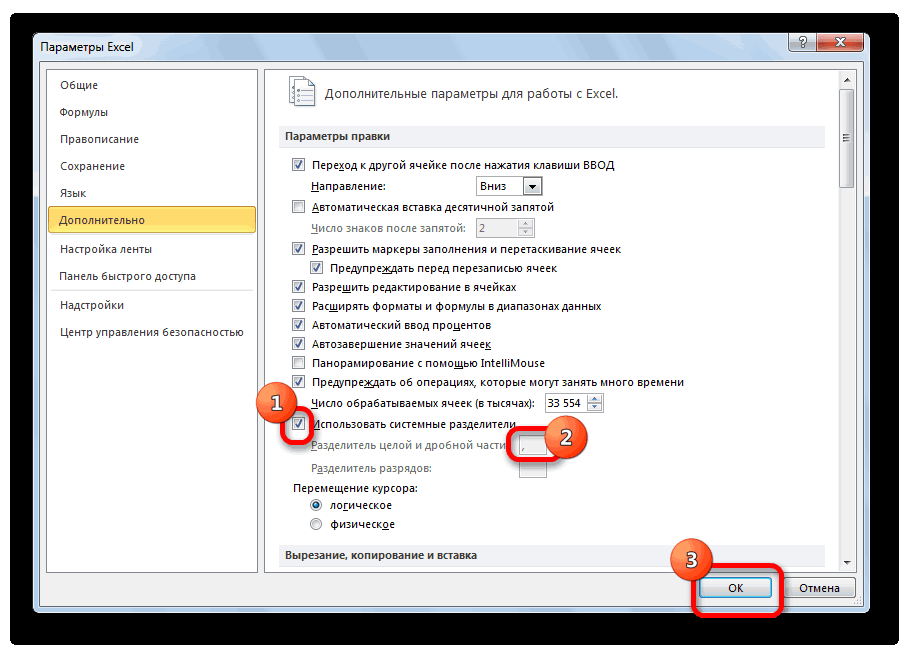Click the Отмена button
Viewport: 903px width, 646px height.
819,588
